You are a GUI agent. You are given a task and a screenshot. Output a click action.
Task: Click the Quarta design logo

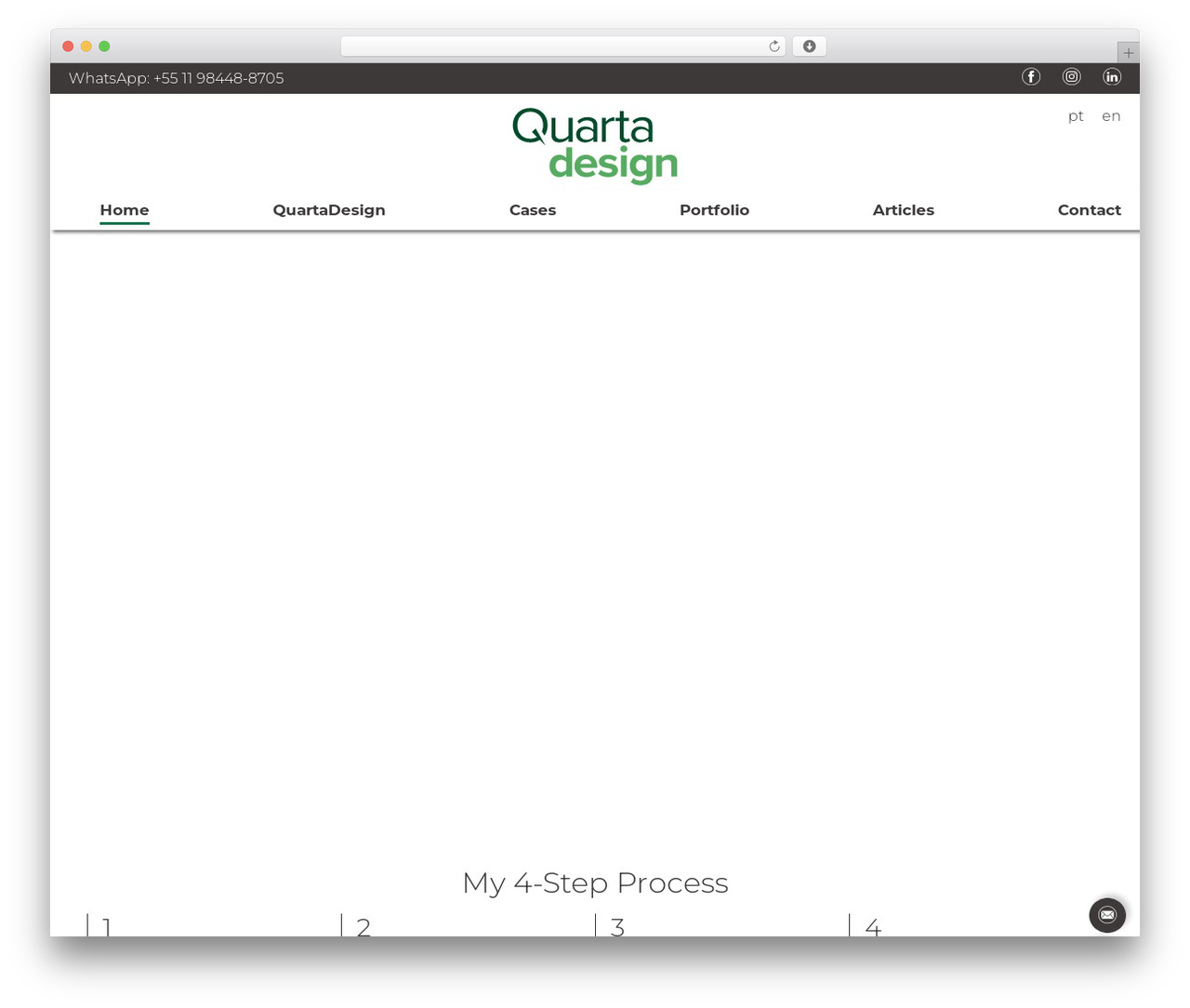(595, 146)
